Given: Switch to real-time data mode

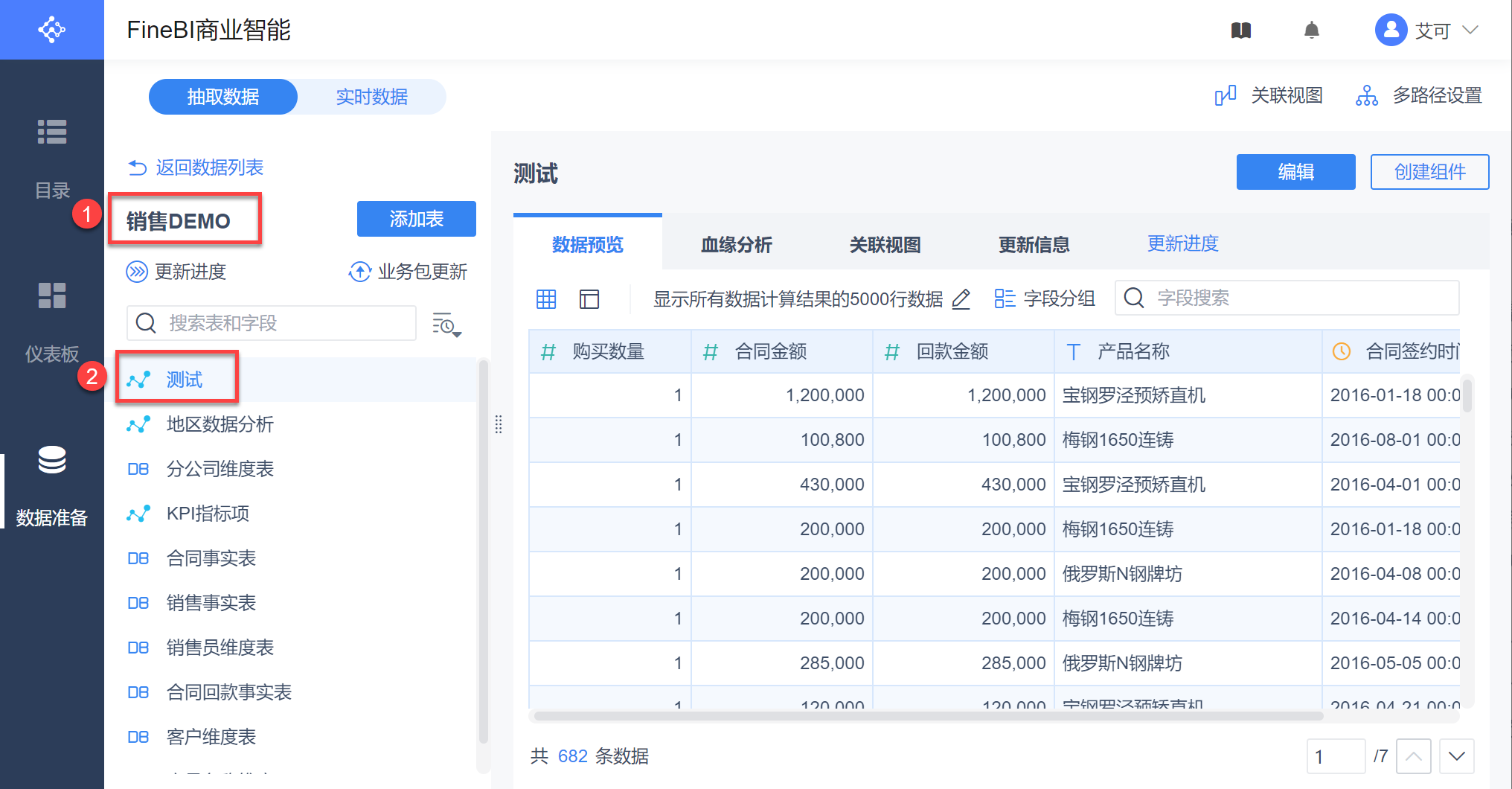Looking at the screenshot, I should [x=371, y=97].
